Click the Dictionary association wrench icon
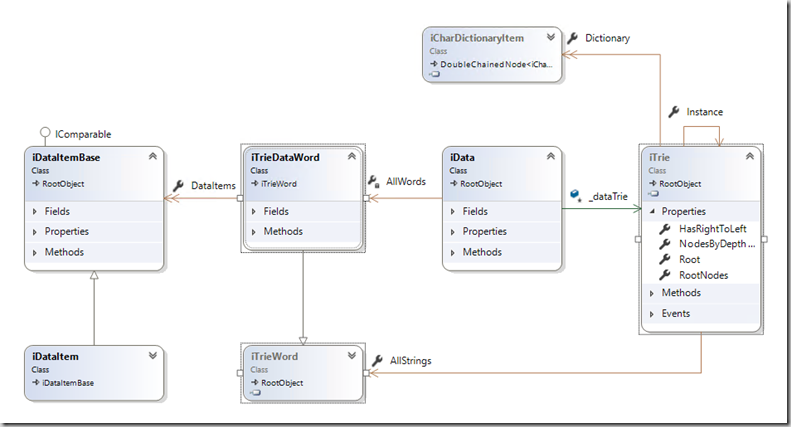The height and width of the screenshot is (427, 791). pyautogui.click(x=572, y=38)
